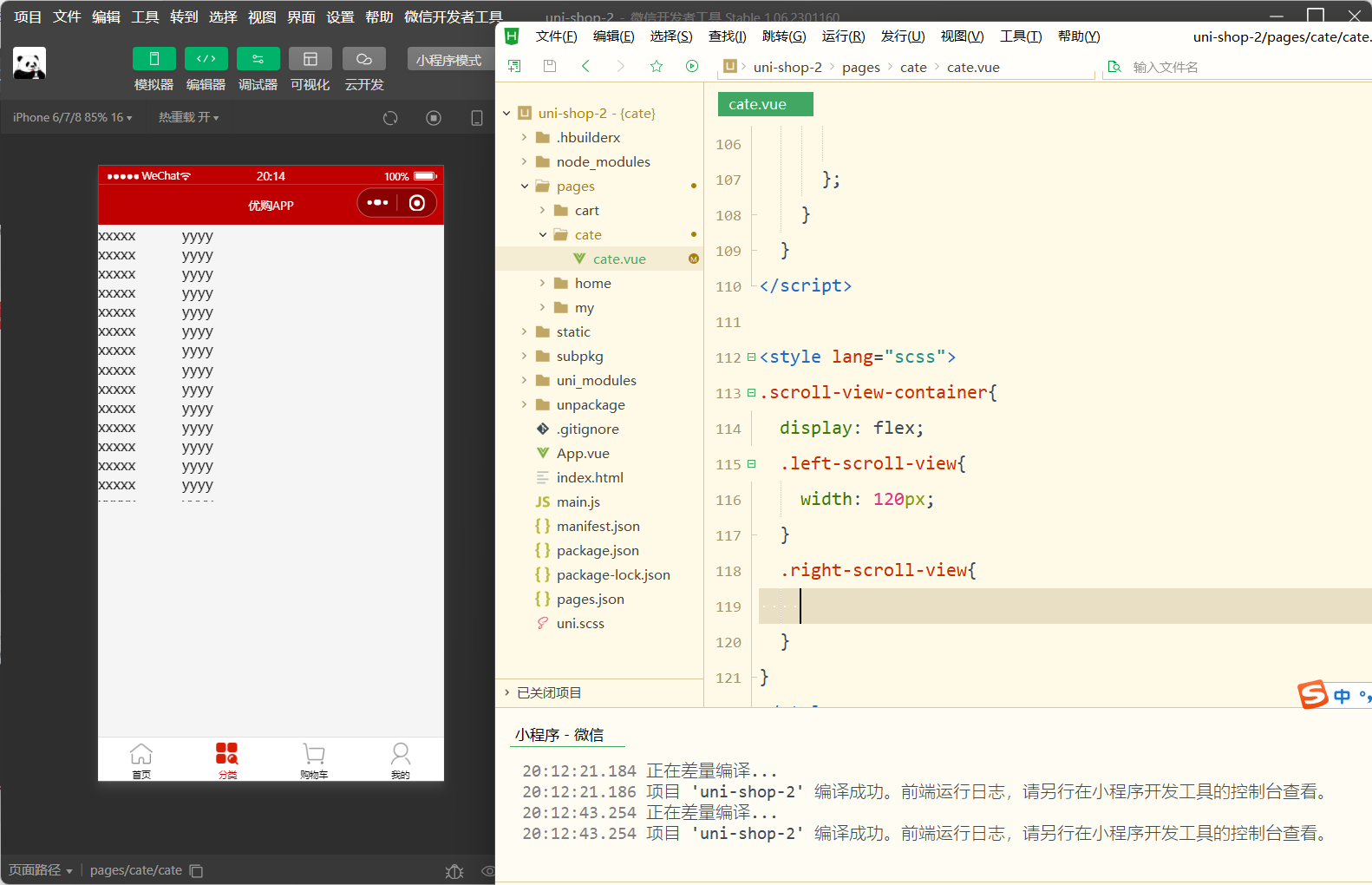Expand the .hbuilderx folder
Viewport: 1372px width, 885px height.
(x=524, y=137)
